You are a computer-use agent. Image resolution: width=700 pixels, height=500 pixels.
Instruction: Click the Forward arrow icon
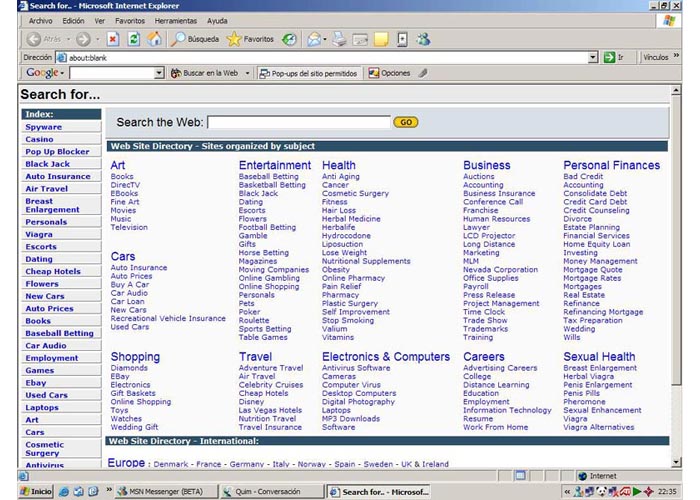coord(83,39)
